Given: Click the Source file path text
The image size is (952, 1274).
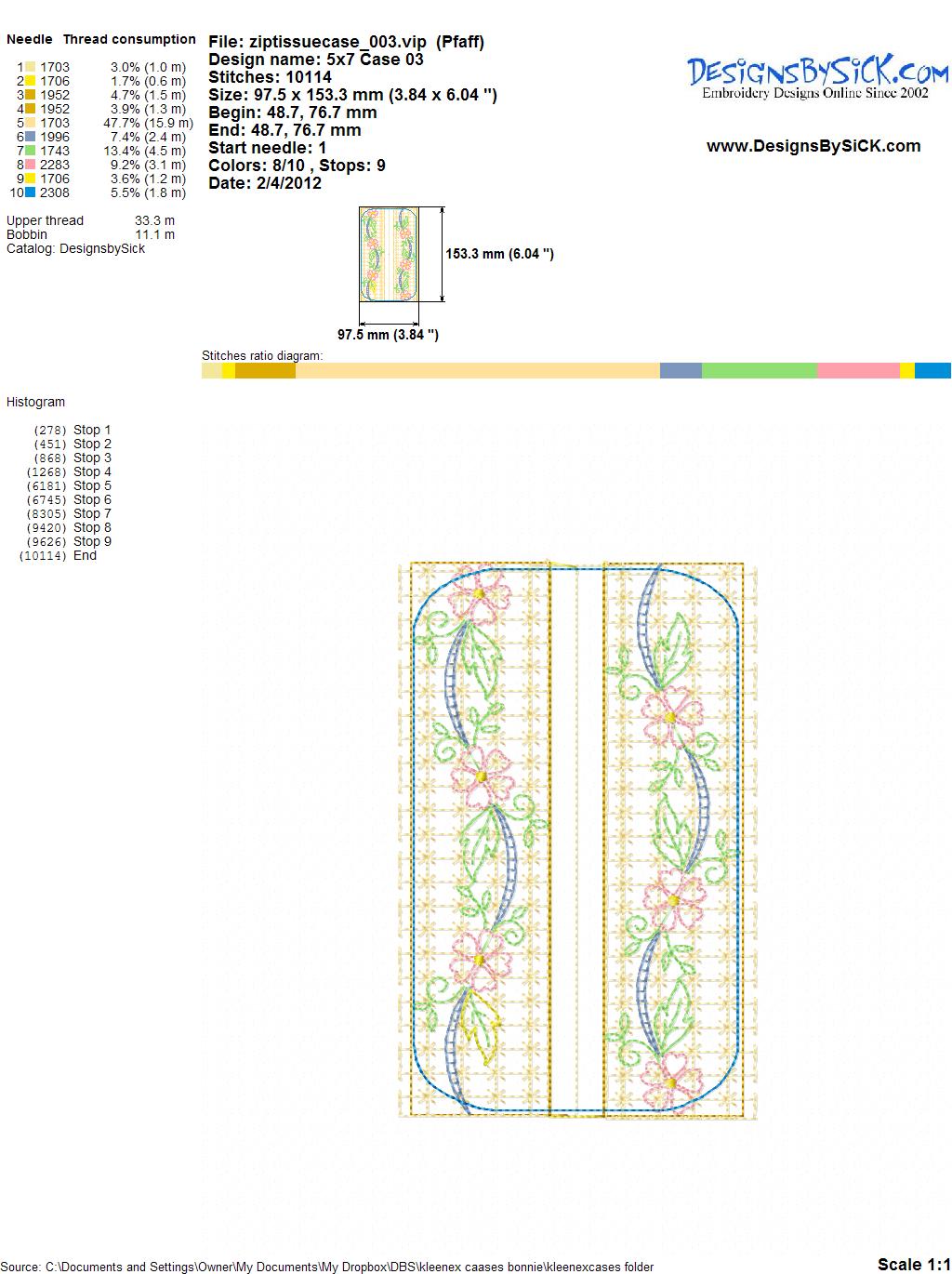Looking at the screenshot, I should [327, 1267].
